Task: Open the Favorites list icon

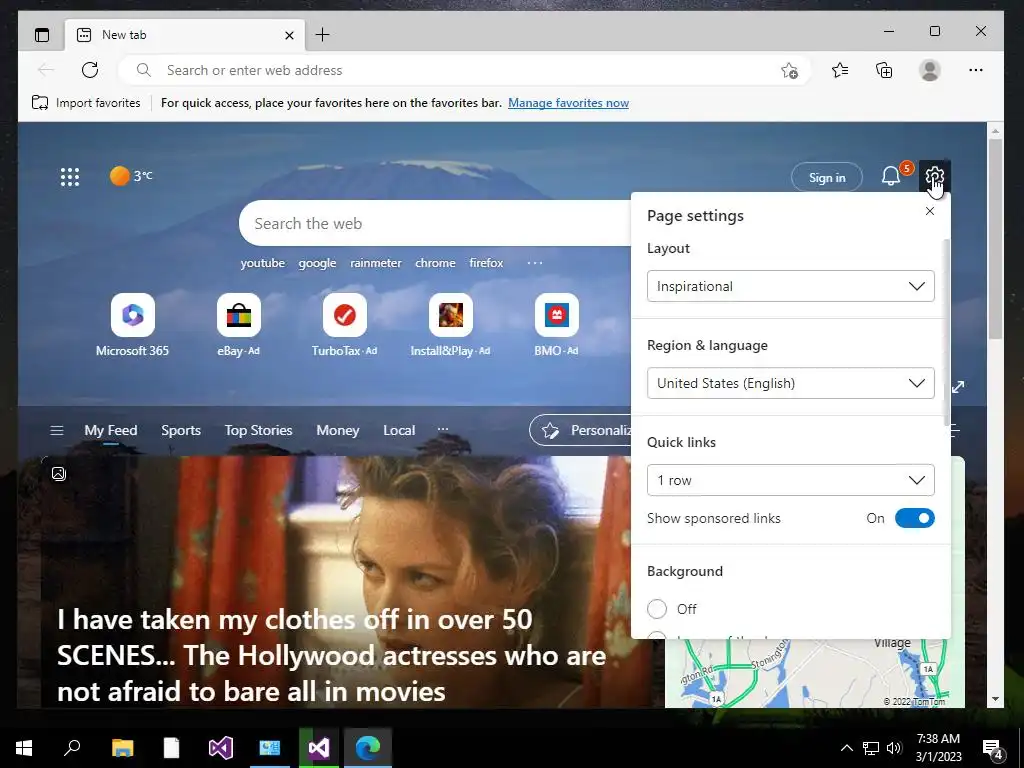Action: point(840,70)
